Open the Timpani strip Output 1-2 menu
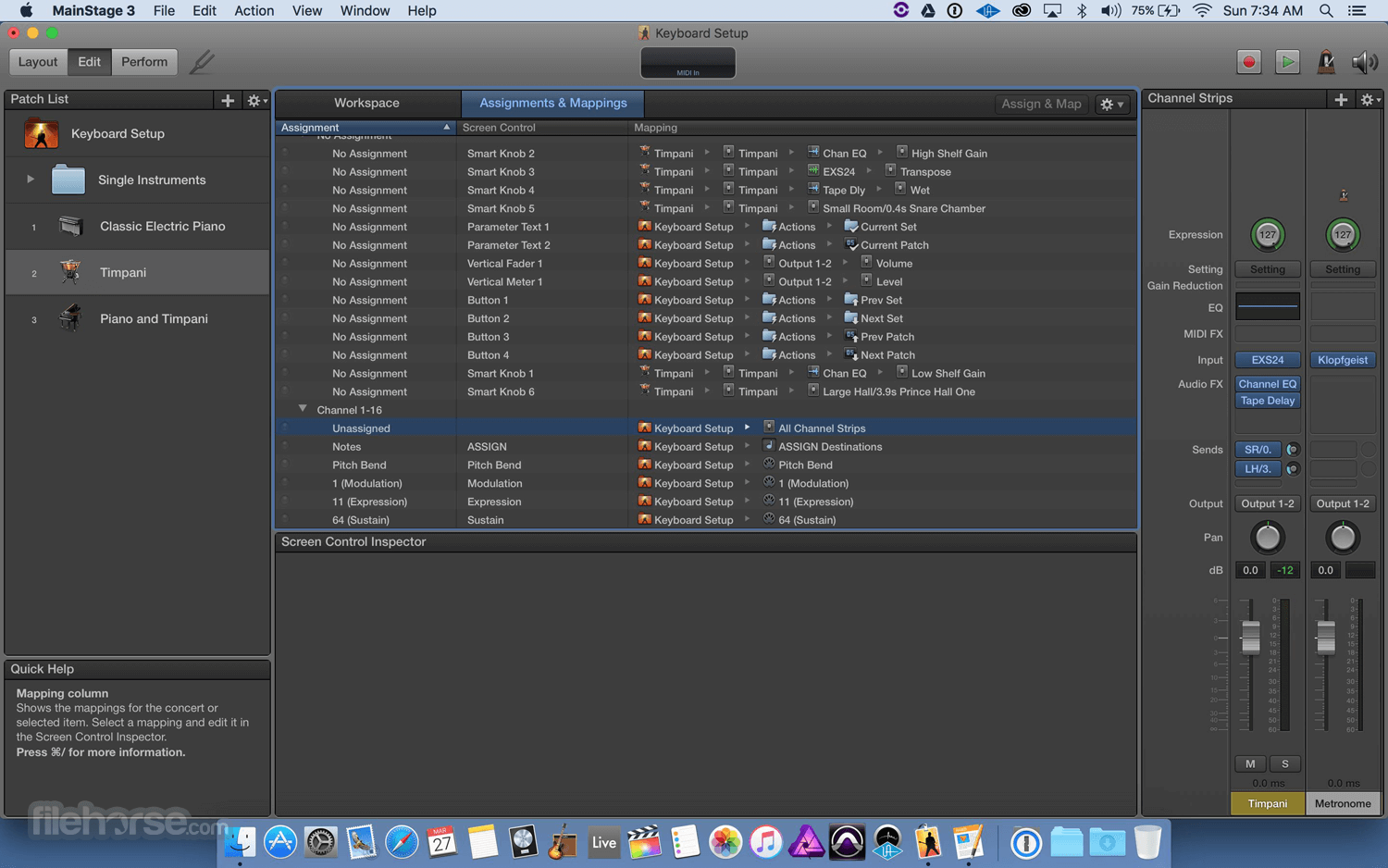Image resolution: width=1388 pixels, height=868 pixels. tap(1268, 503)
